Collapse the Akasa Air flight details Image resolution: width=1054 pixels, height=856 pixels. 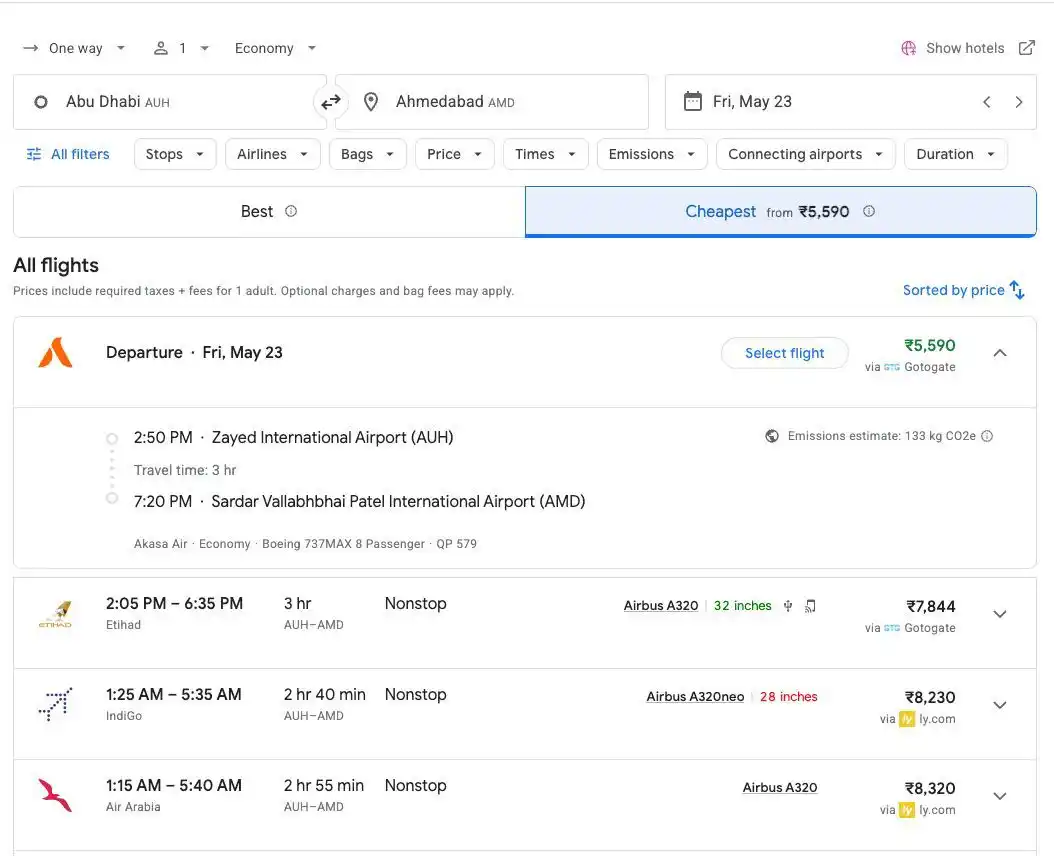[1000, 353]
